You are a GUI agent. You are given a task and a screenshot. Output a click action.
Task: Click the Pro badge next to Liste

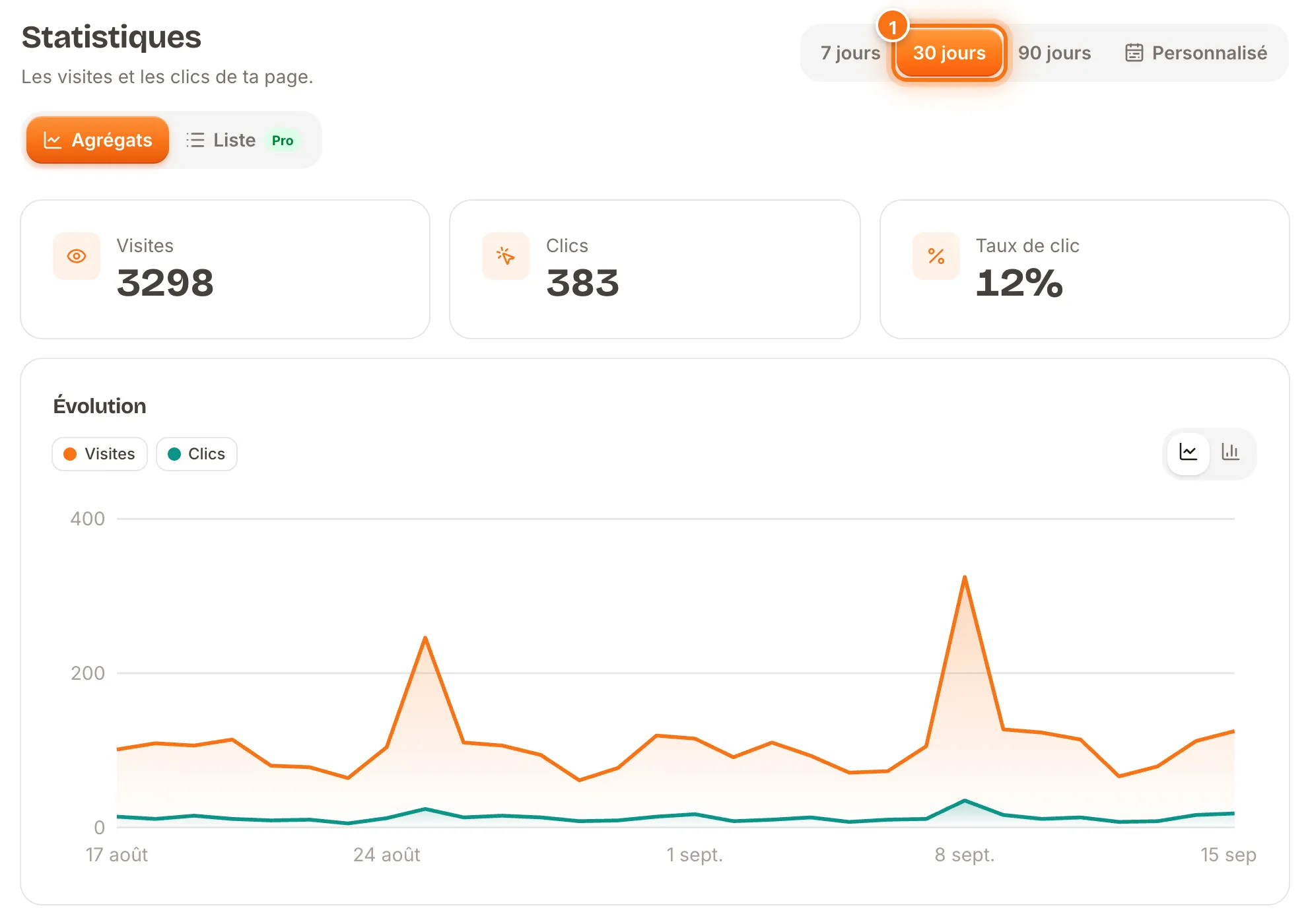283,141
